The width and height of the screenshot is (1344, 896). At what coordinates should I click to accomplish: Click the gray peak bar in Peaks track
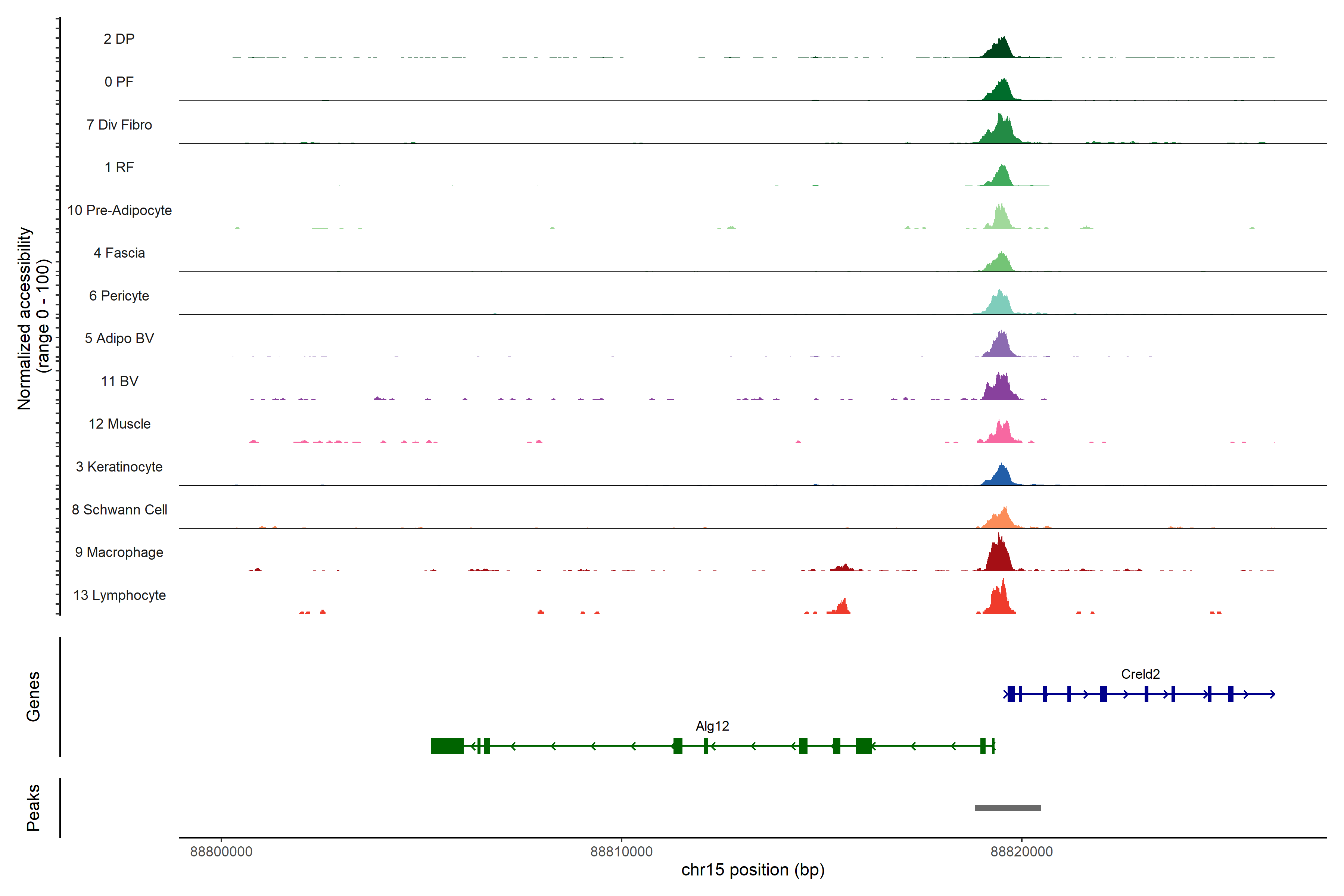pos(1007,808)
